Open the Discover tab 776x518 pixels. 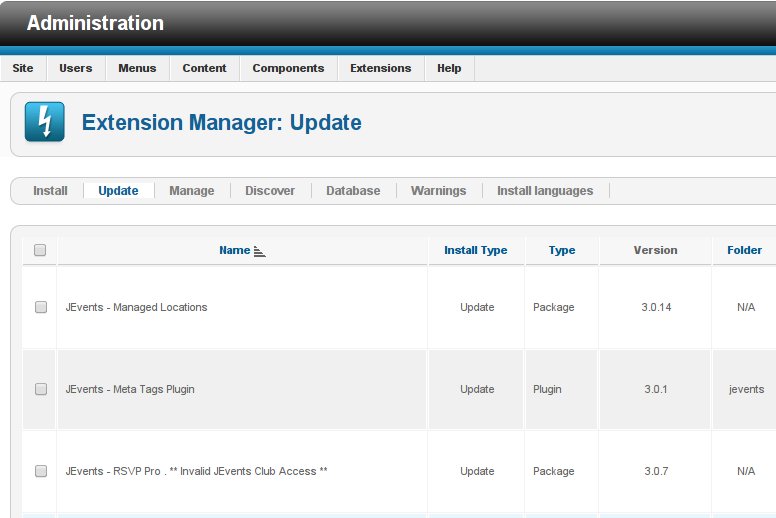click(x=270, y=190)
